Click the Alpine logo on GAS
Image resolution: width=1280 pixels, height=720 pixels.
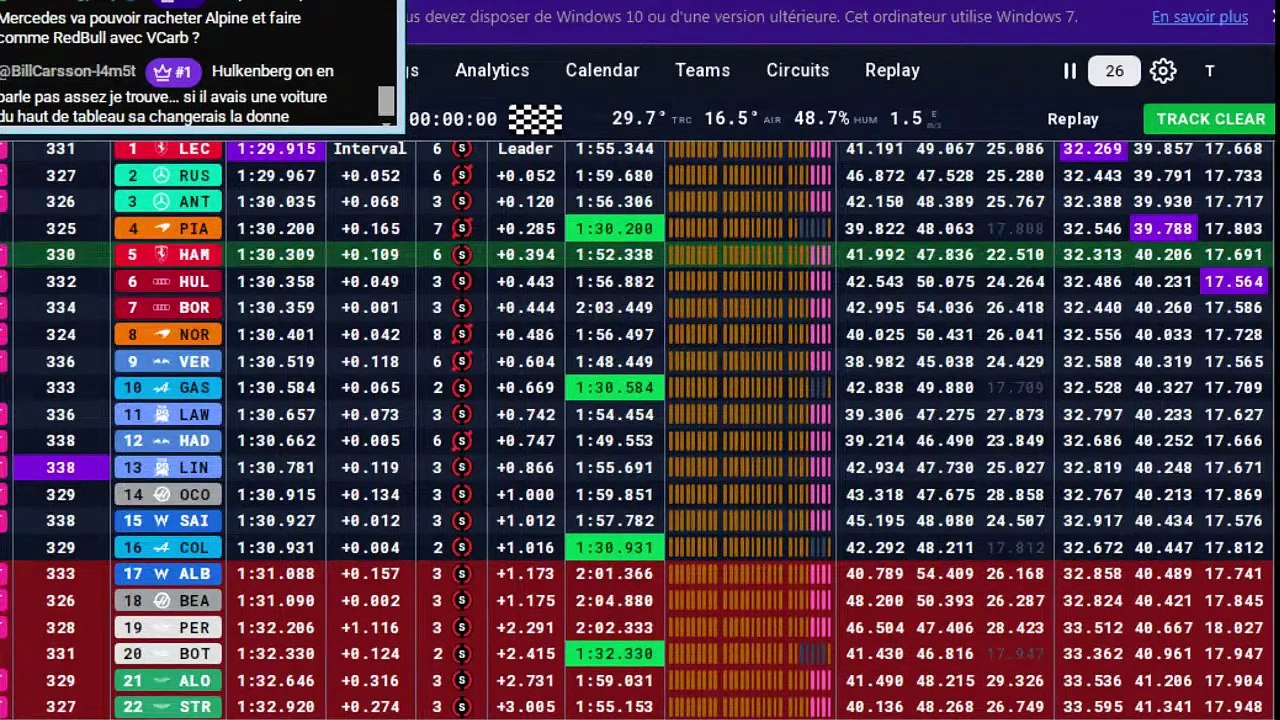pos(160,388)
